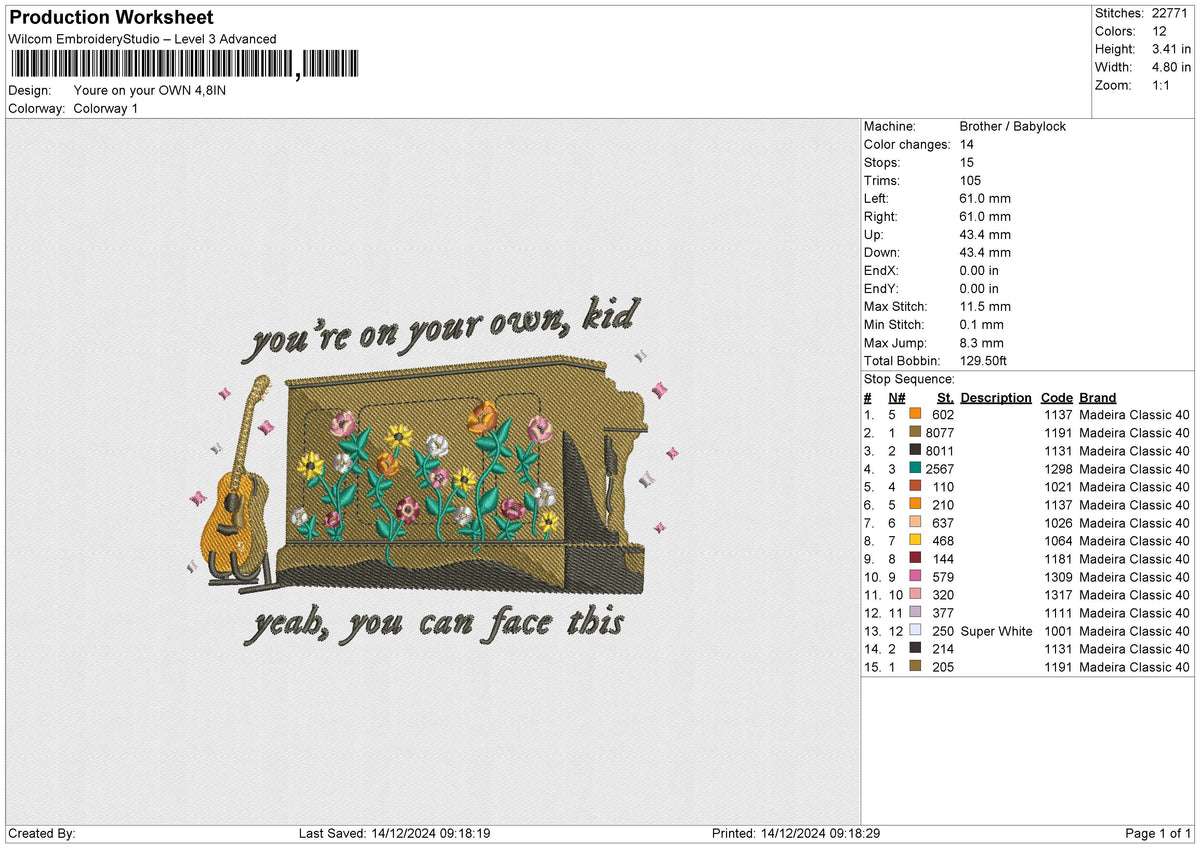Image resolution: width=1200 pixels, height=848 pixels.
Task: Select the Height value 3.41 in
Action: 1172,49
